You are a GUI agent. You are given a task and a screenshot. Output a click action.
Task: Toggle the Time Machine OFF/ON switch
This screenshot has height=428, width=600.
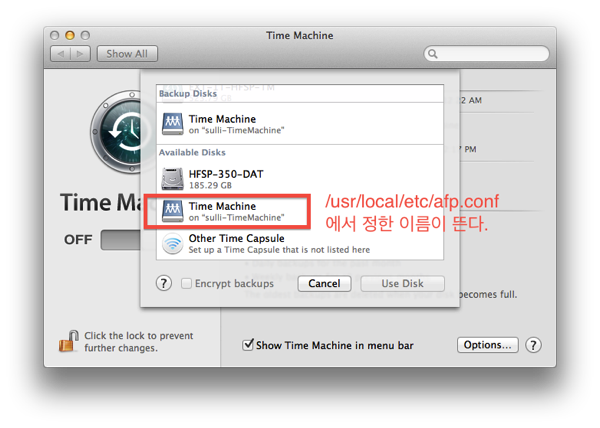click(x=121, y=240)
